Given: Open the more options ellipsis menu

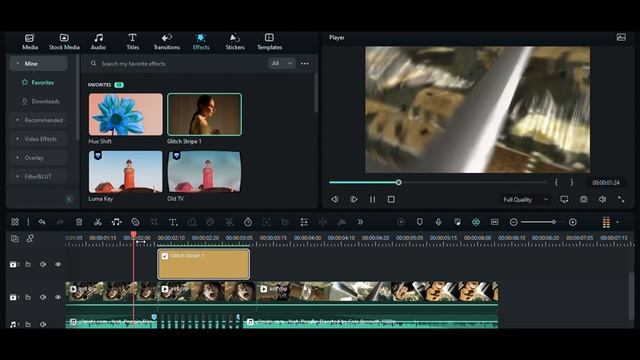Looking at the screenshot, I should [305, 64].
